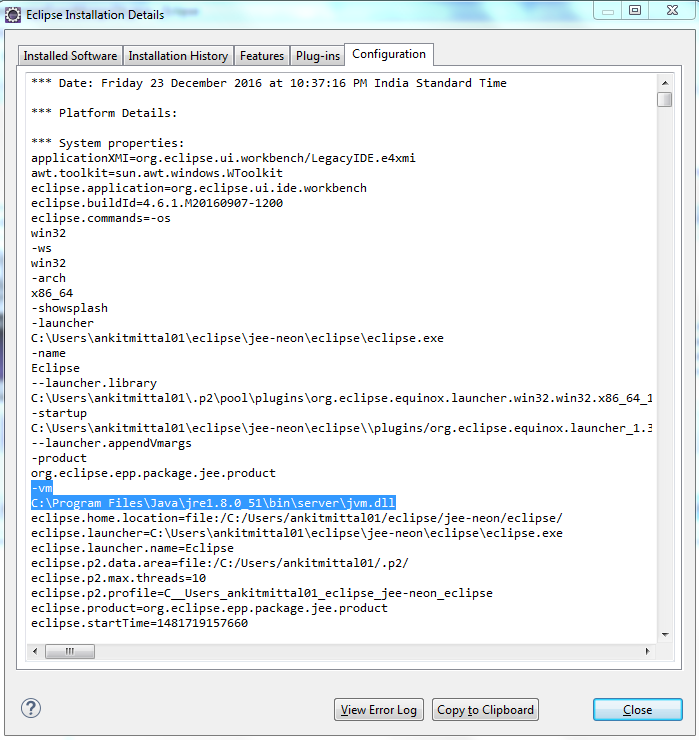The image size is (699, 740).
Task: Click the eclipse.p2.profile line
Action: [x=262, y=593]
